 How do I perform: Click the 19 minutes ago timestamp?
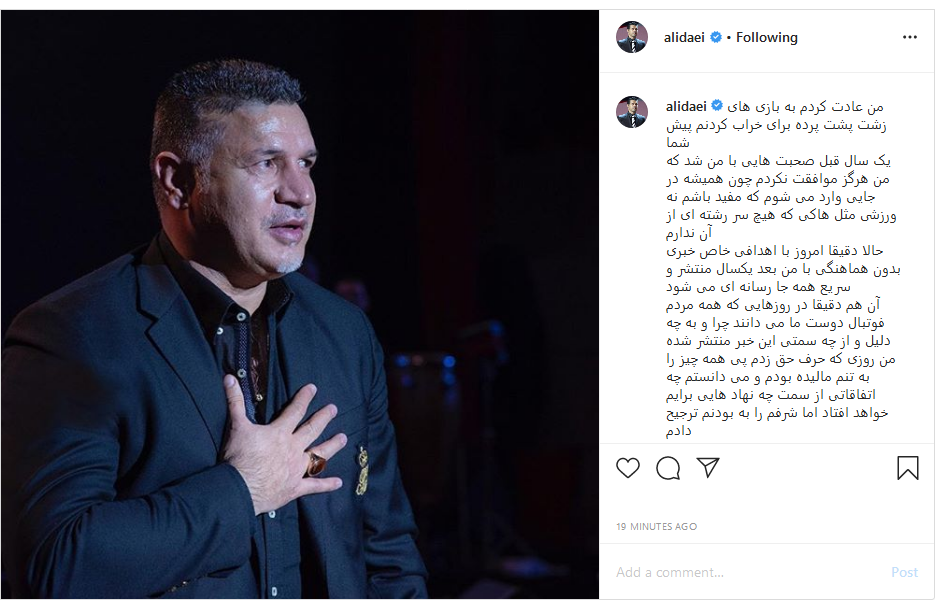657,527
